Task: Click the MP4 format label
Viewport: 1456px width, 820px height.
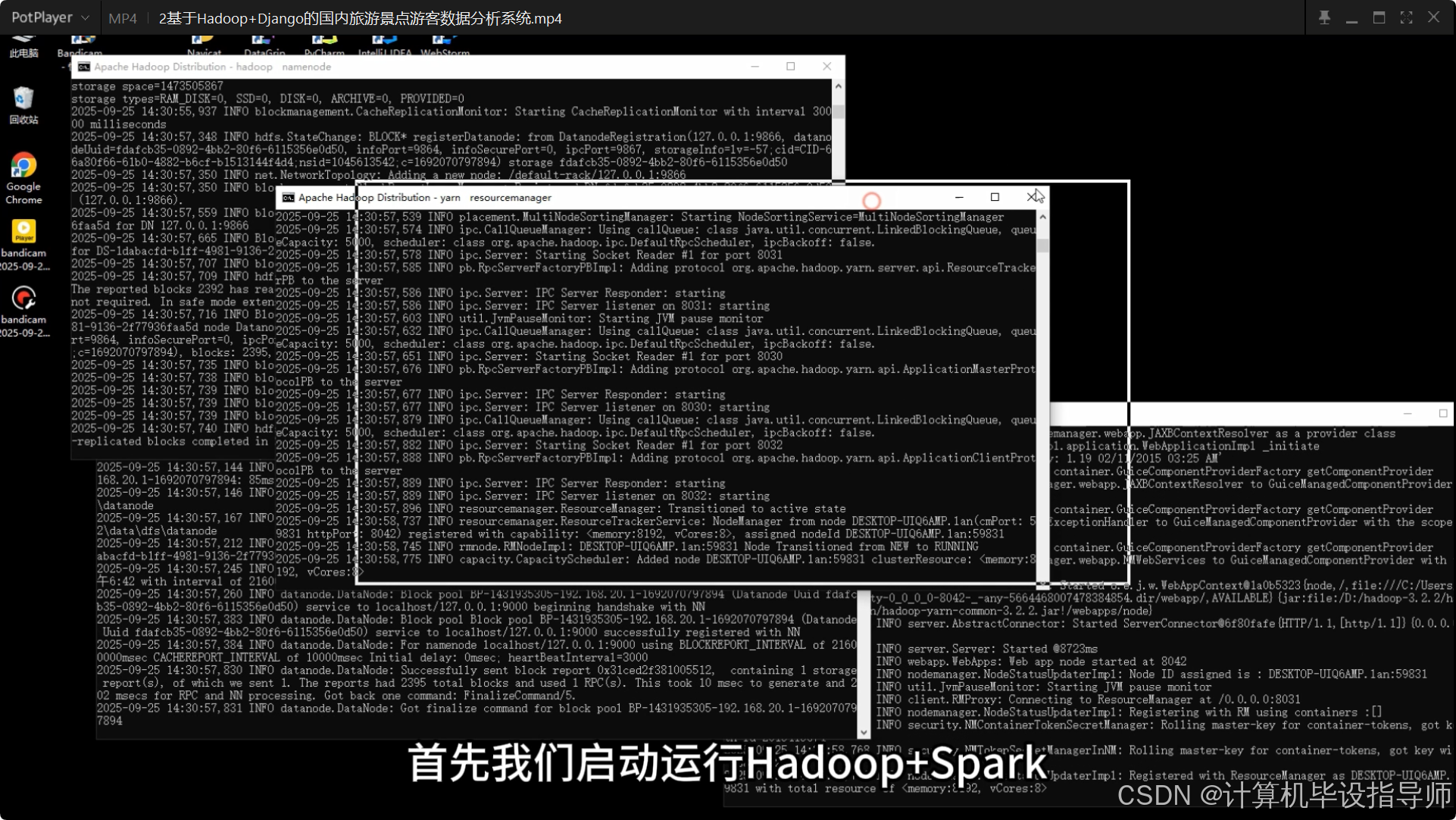Action: click(122, 18)
